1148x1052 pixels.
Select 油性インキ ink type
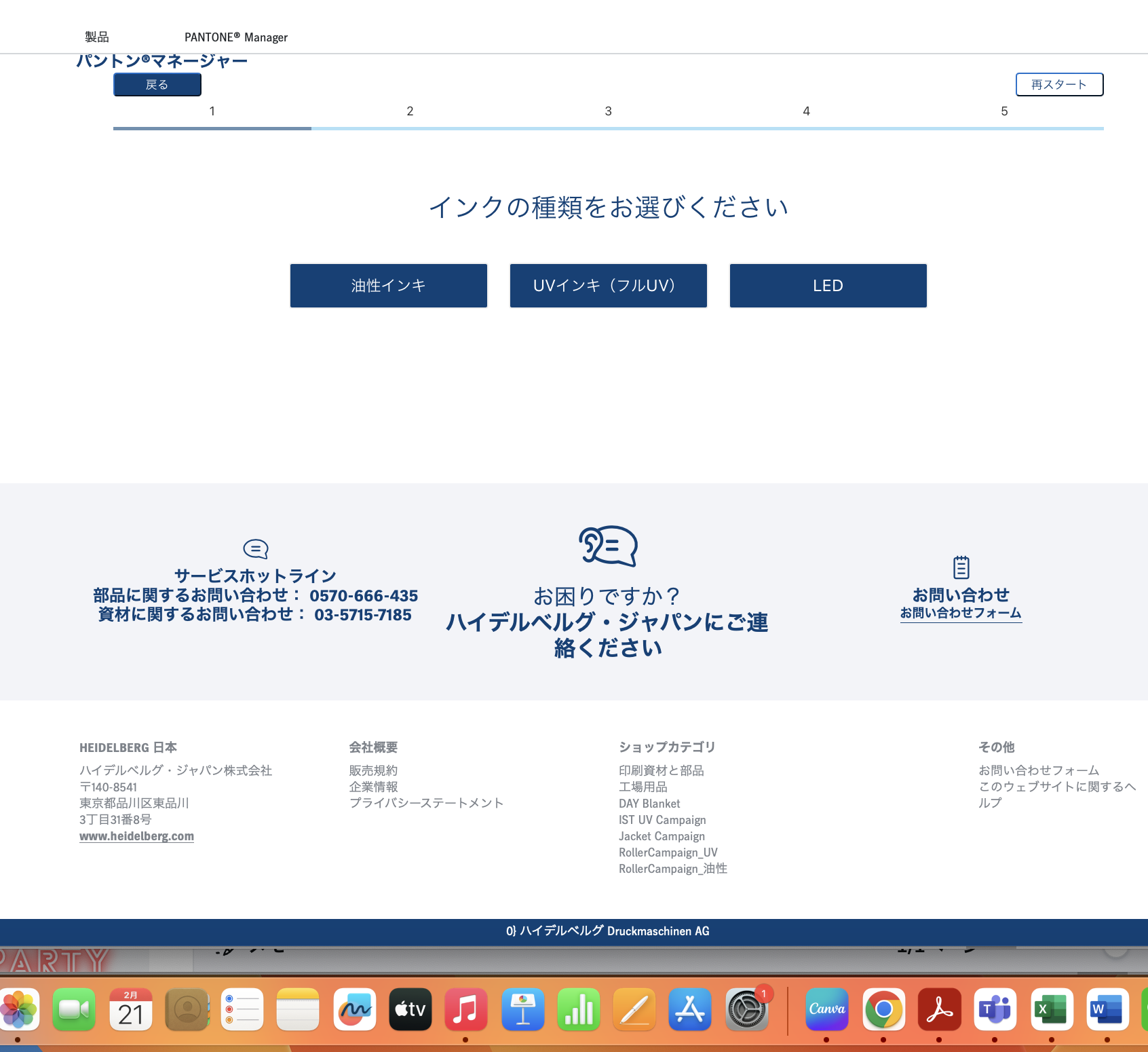pyautogui.click(x=389, y=286)
